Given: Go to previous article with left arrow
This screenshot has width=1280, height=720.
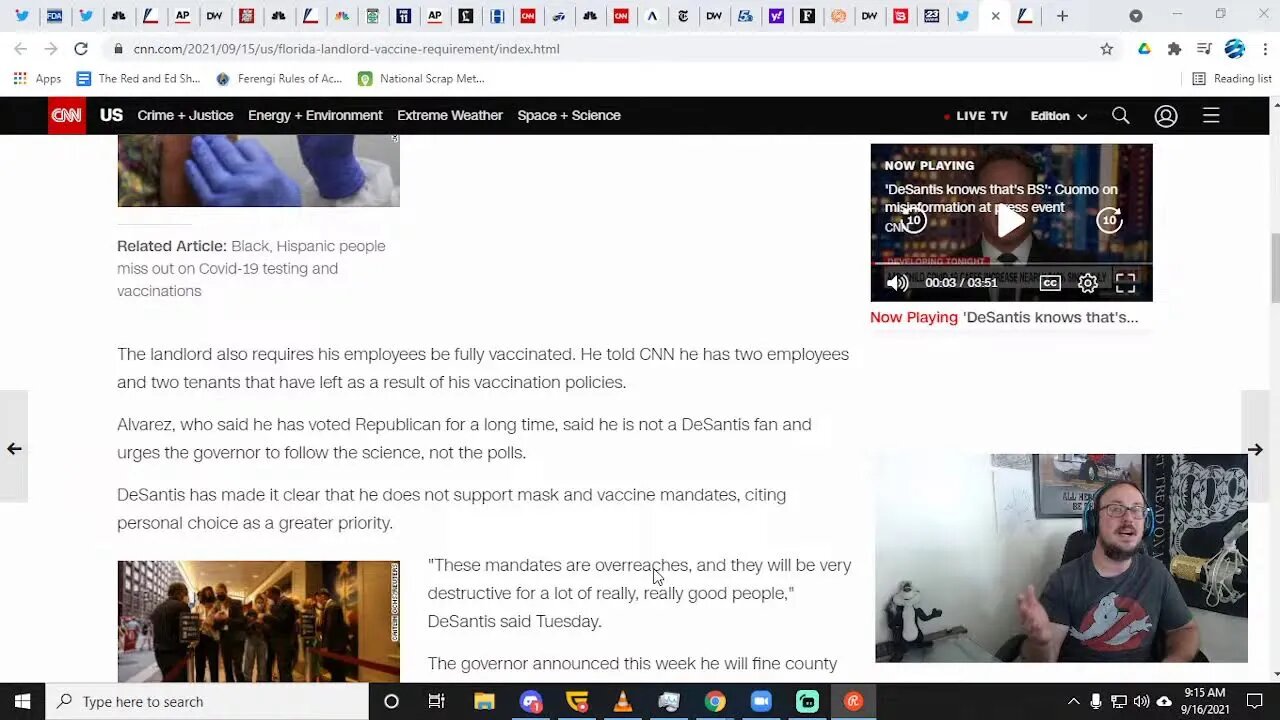Looking at the screenshot, I should (14, 449).
